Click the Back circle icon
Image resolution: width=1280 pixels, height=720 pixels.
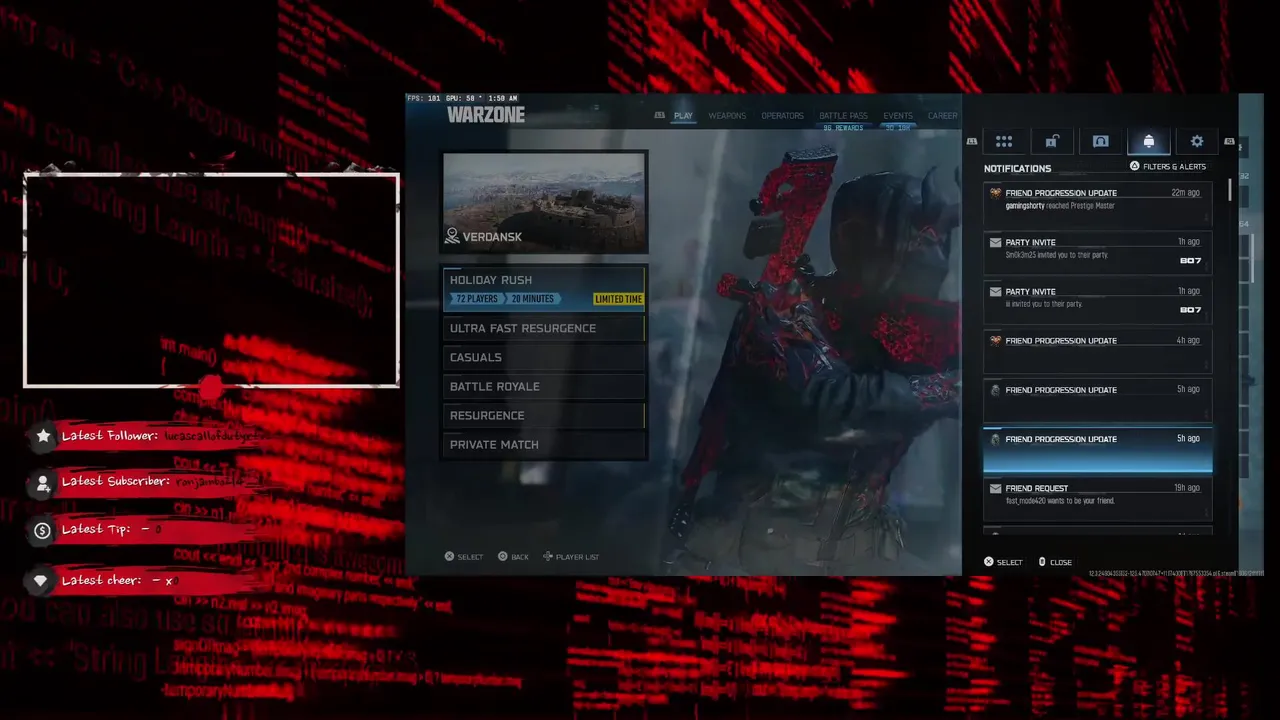[503, 556]
